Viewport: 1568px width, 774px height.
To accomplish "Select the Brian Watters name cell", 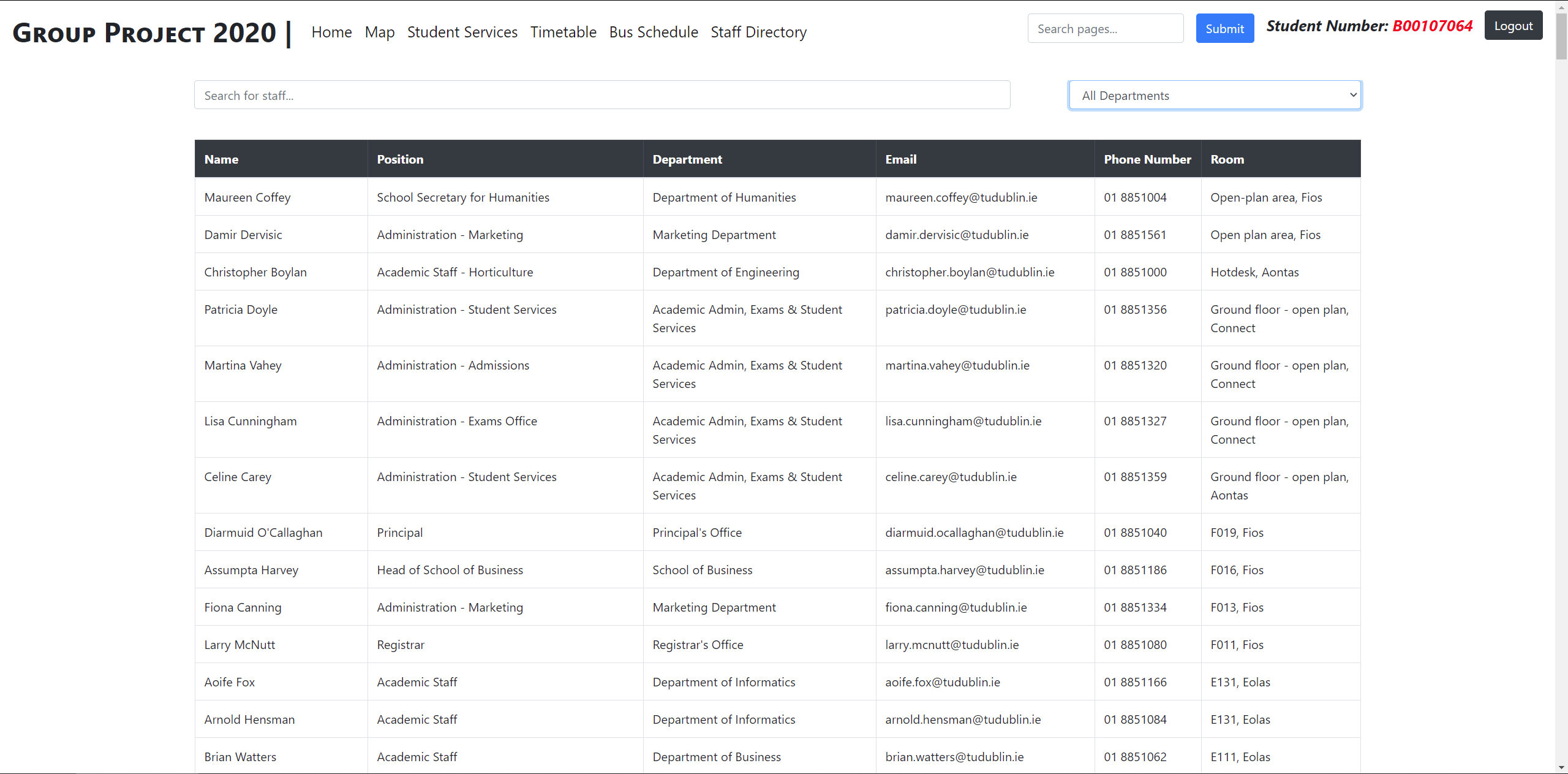I will (281, 756).
